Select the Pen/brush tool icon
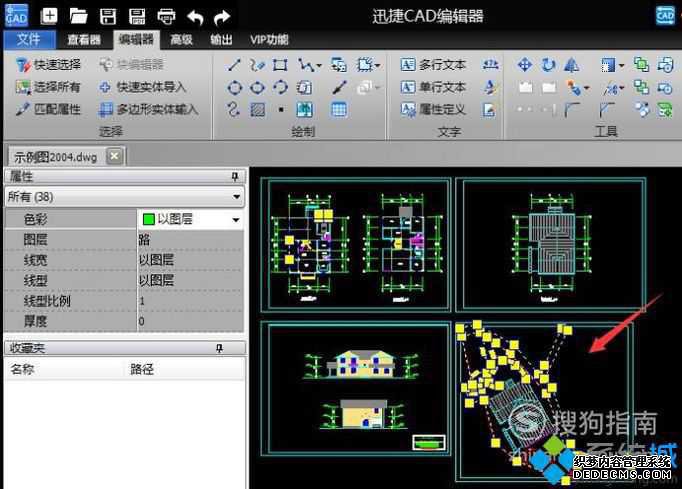The image size is (682, 489). pos(339,87)
